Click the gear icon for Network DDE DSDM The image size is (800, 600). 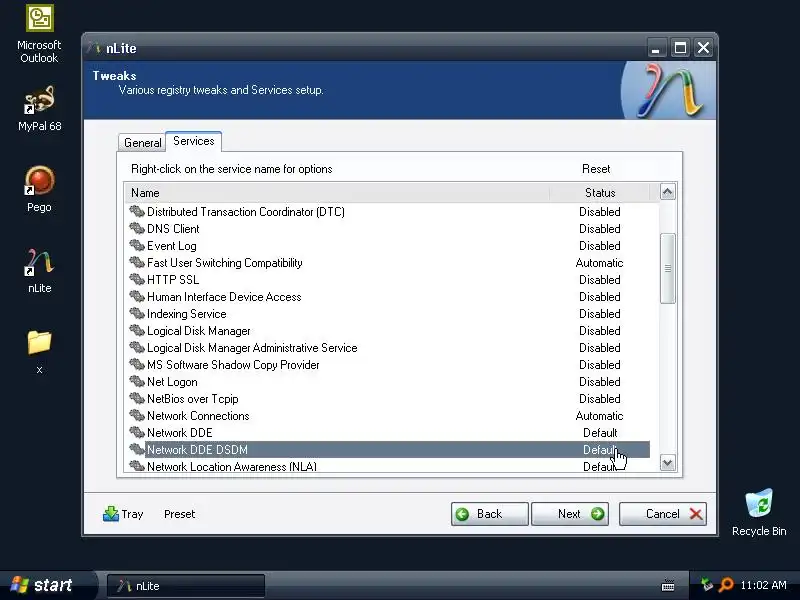click(x=137, y=449)
